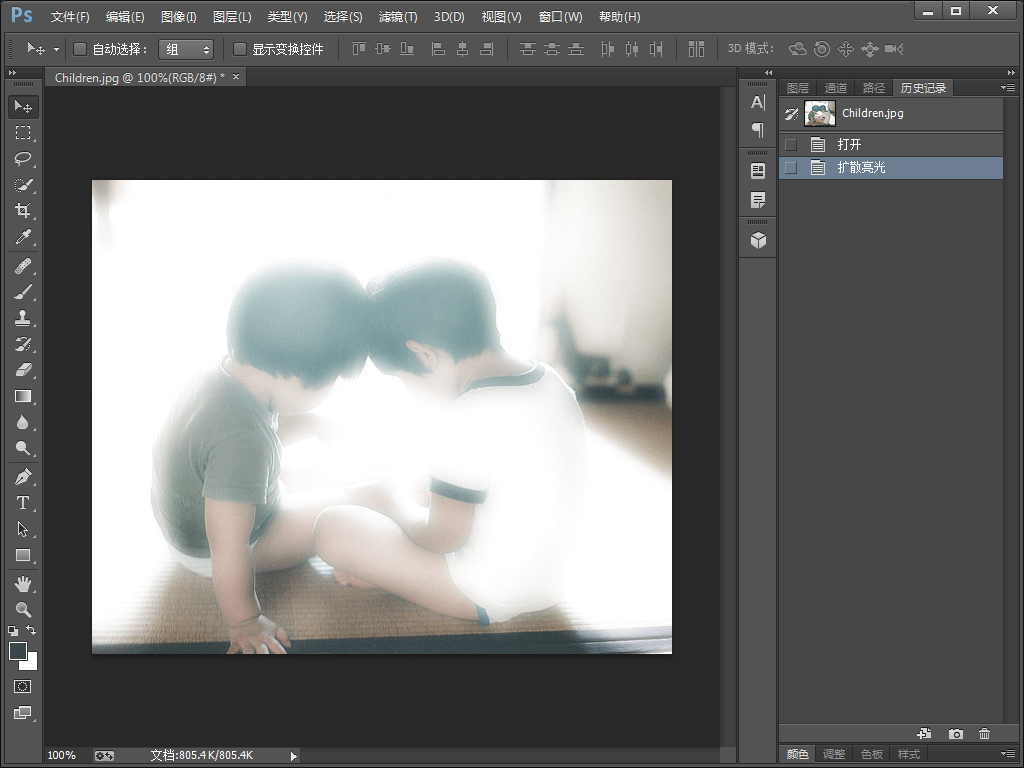Collapse the right panel dock

pos(1011,72)
